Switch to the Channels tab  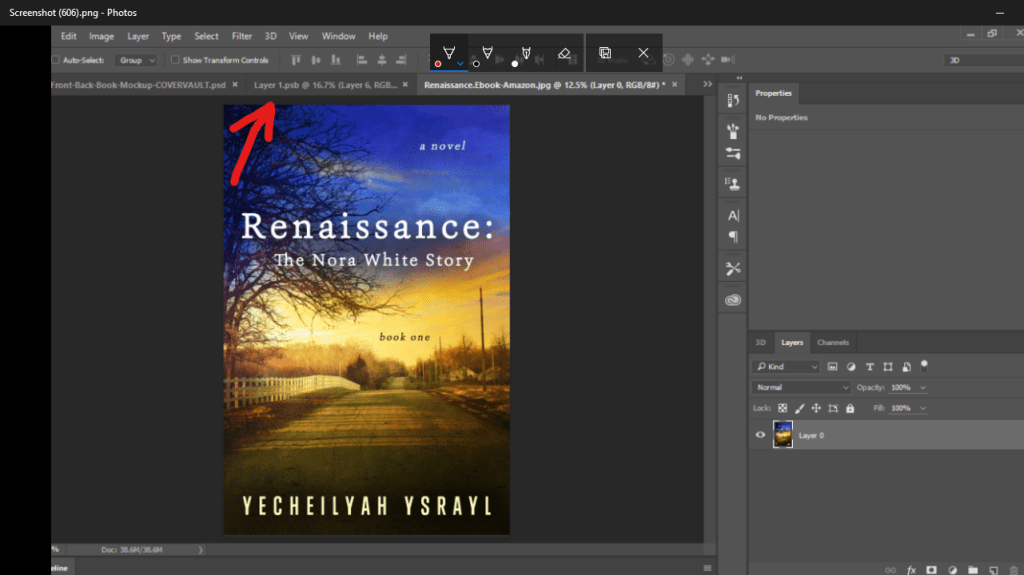pos(832,342)
